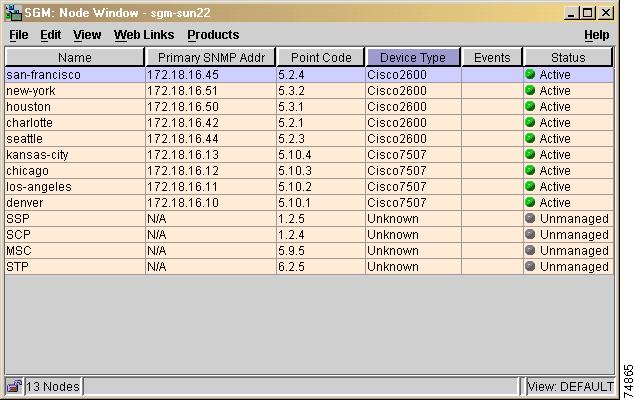Image resolution: width=635 pixels, height=400 pixels.
Task: Click the SGM application icon in title bar
Action: click(13, 13)
